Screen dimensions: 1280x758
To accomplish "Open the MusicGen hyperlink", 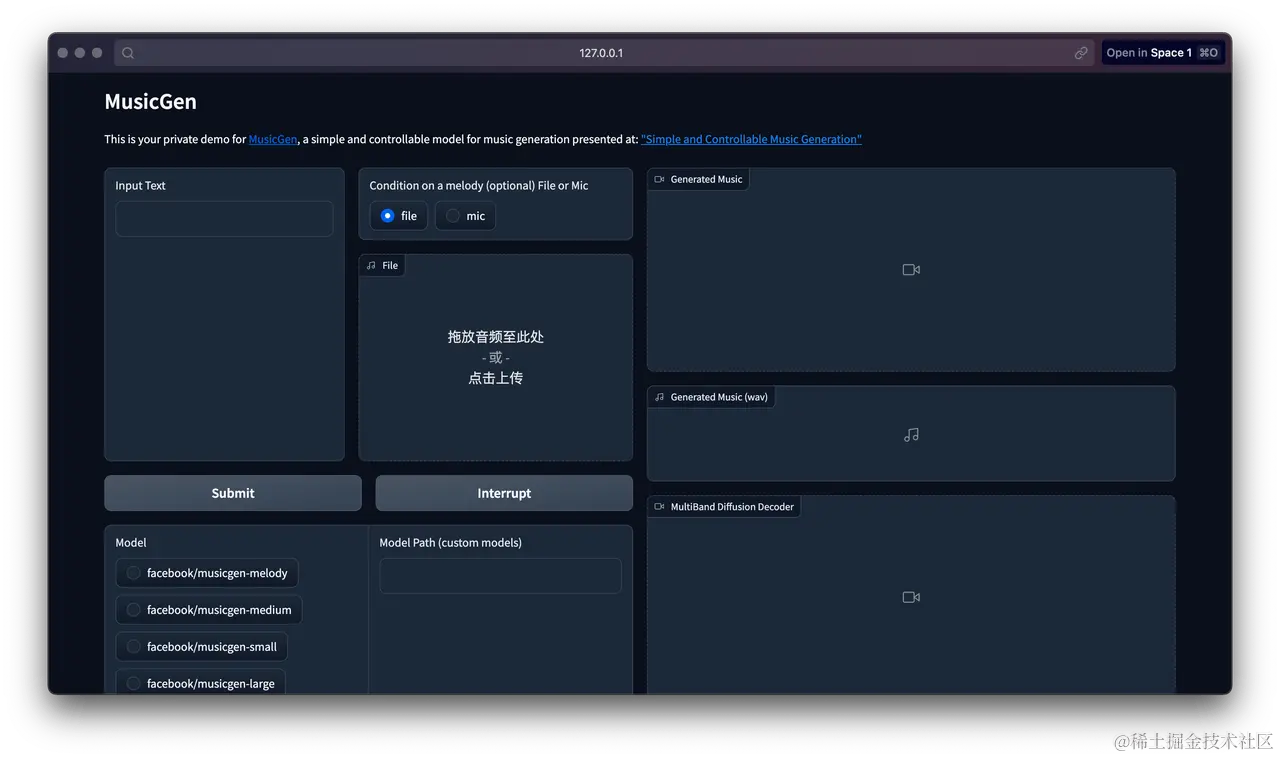I will click(x=273, y=140).
